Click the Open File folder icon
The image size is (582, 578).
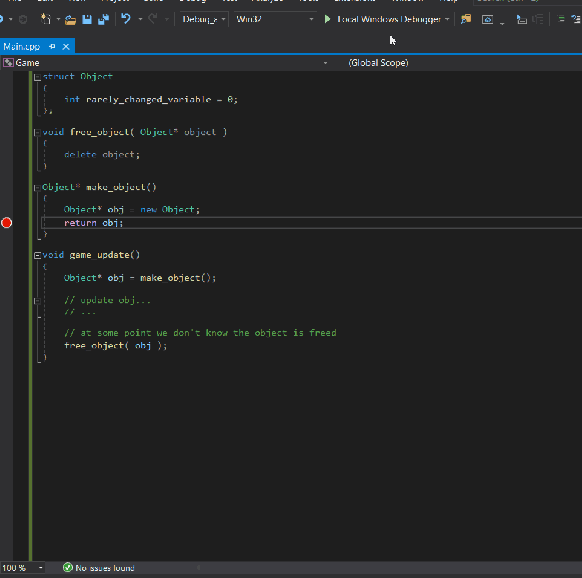(x=70, y=19)
